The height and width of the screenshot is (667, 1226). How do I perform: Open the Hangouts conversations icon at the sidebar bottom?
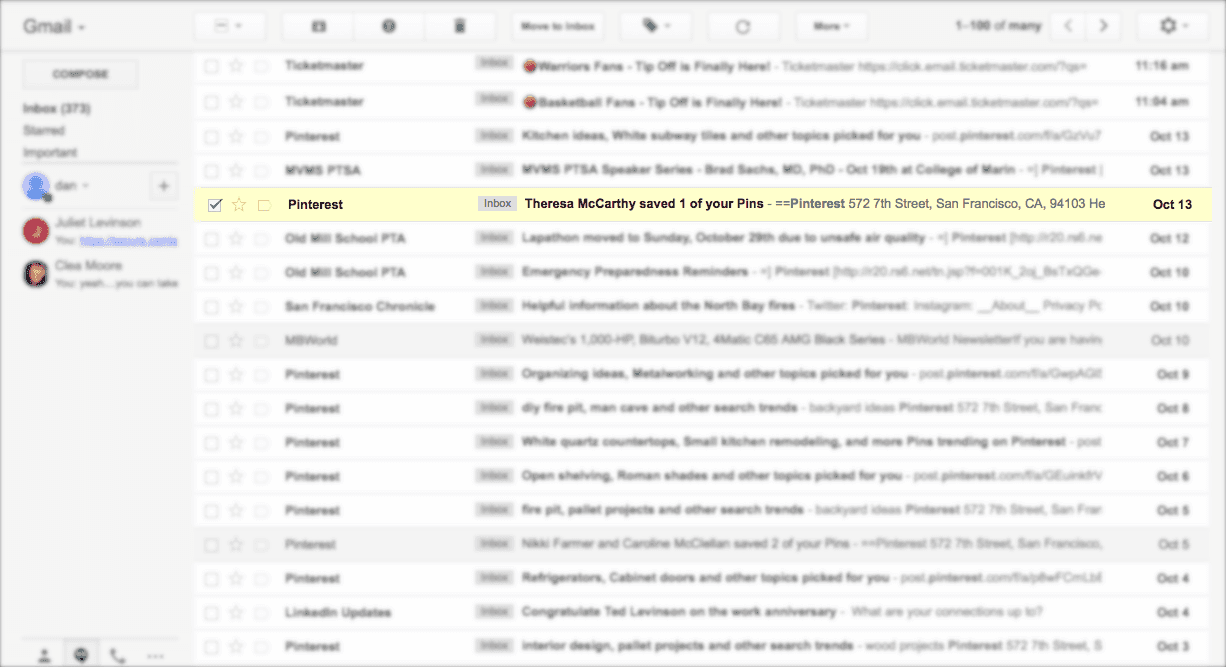coord(81,656)
